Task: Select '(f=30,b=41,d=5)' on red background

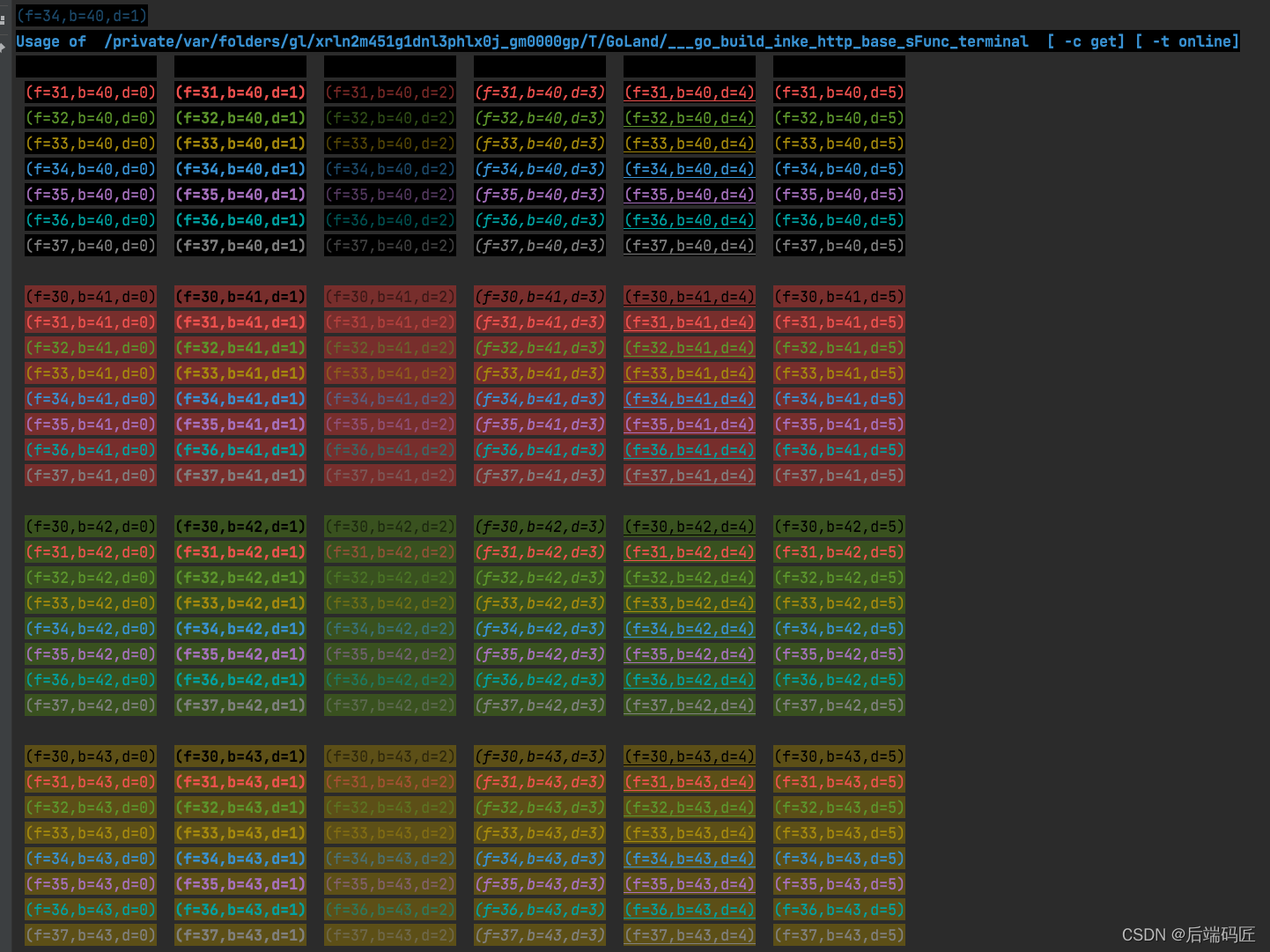Action: click(x=839, y=297)
